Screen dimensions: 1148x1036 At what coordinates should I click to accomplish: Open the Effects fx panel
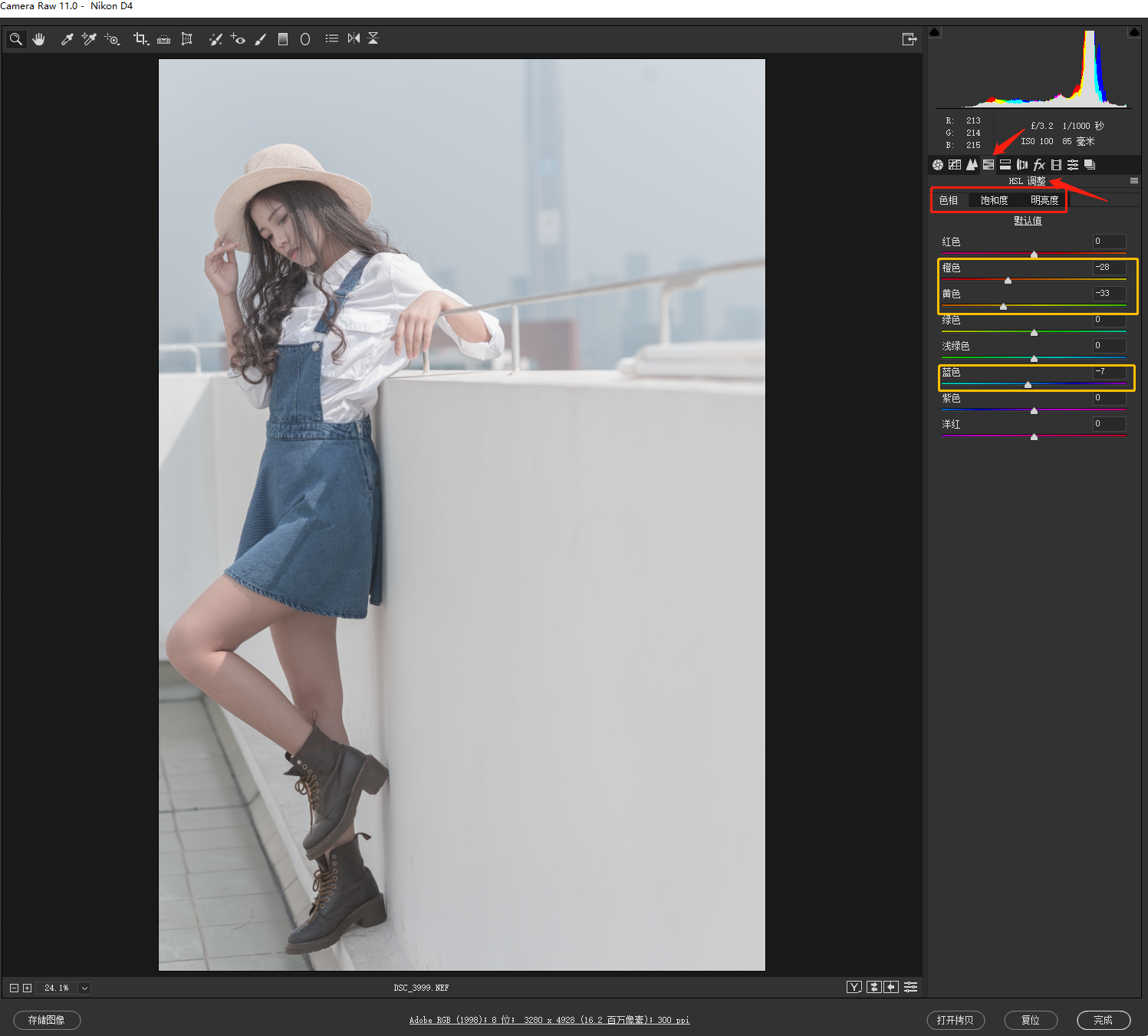coord(1039,165)
